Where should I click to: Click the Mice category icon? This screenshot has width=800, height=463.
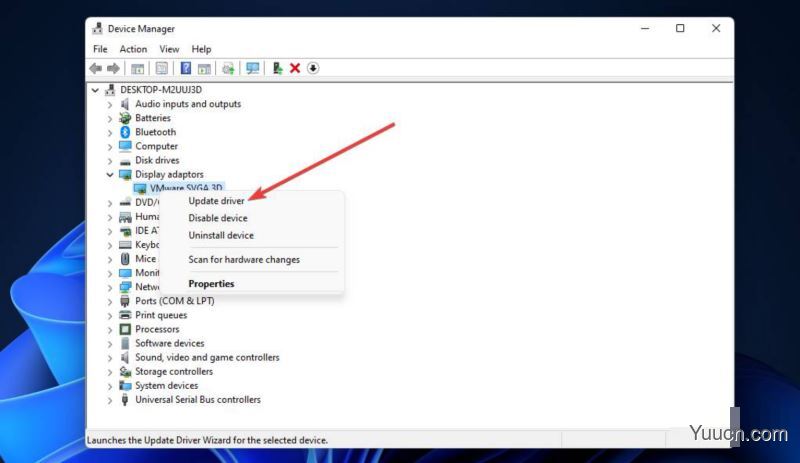tap(125, 259)
